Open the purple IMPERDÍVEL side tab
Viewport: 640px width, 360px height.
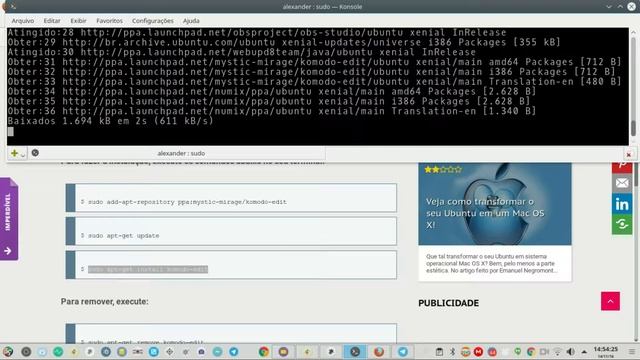(9, 219)
